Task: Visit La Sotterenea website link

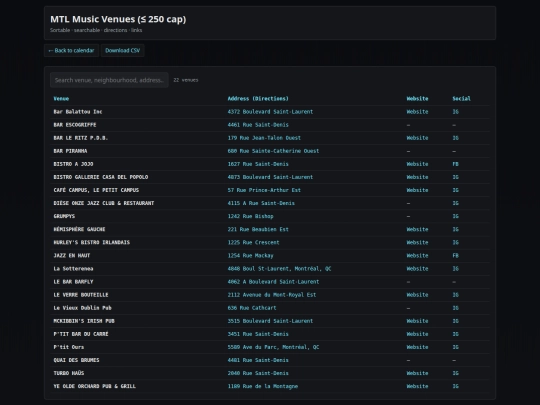Action: pos(417,269)
